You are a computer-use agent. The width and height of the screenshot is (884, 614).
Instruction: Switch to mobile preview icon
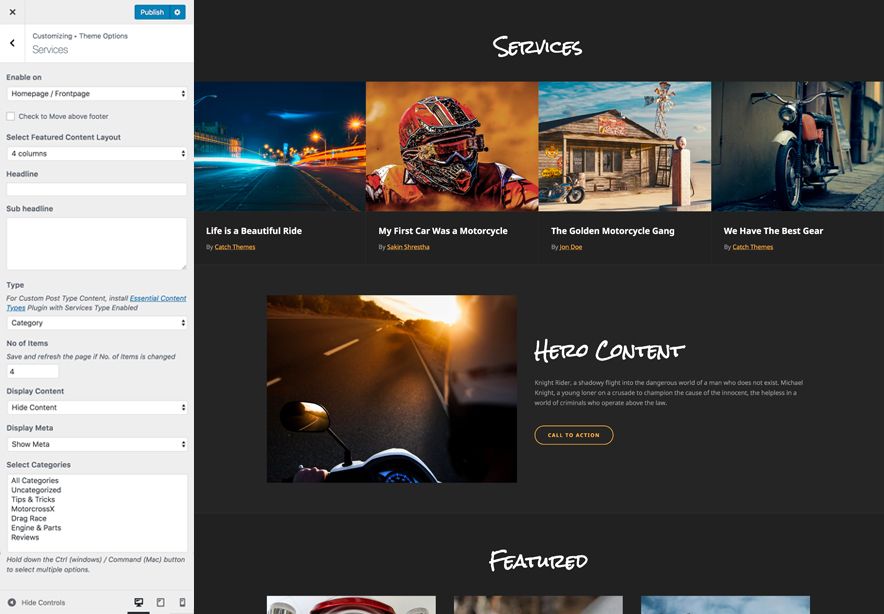182,603
